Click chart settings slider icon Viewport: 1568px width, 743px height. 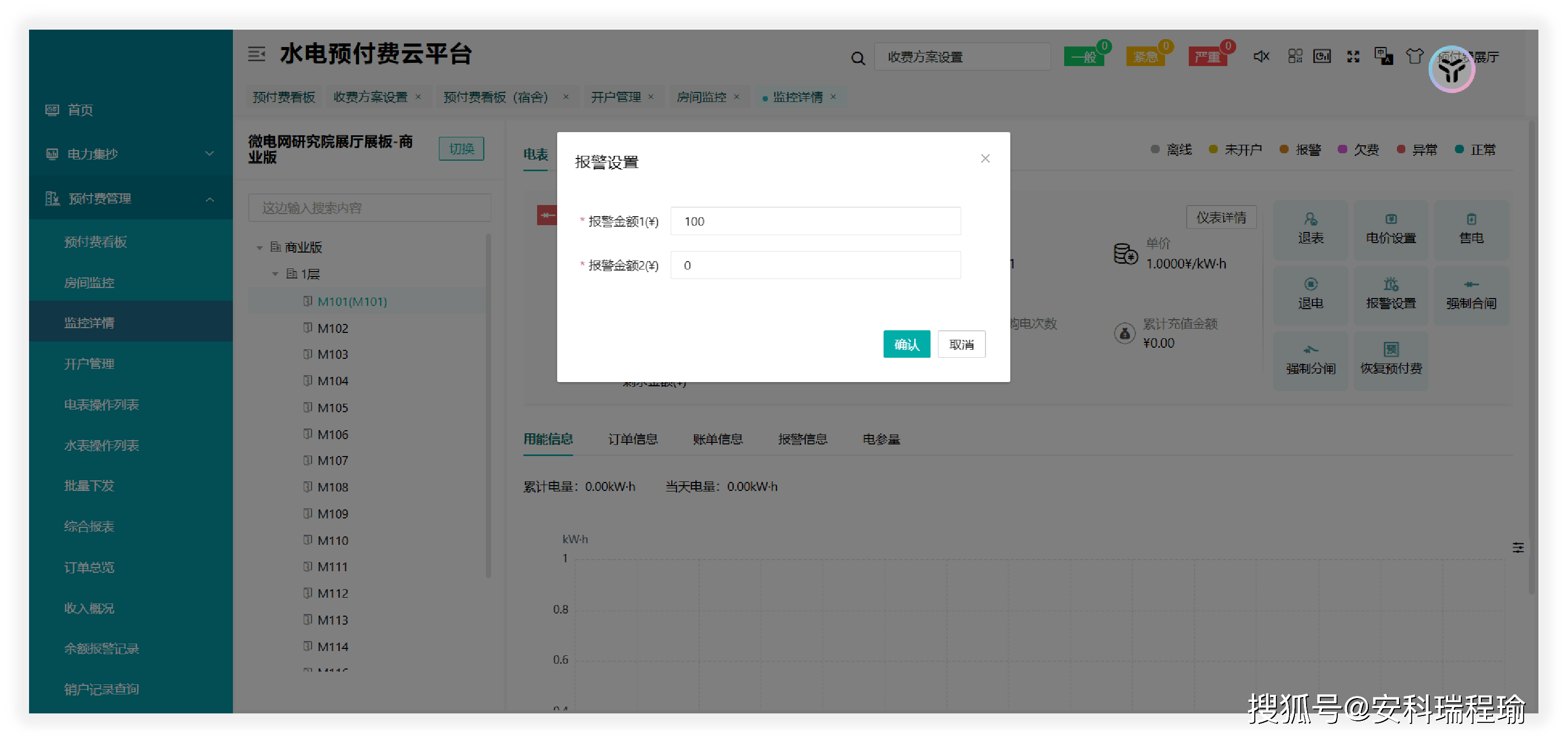pos(1518,547)
